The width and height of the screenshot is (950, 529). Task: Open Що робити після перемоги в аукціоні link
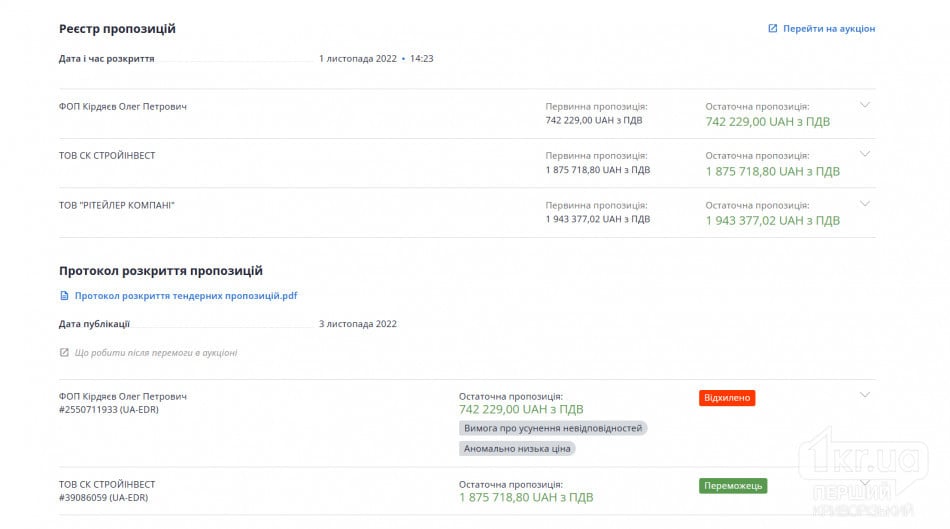[x=156, y=353]
